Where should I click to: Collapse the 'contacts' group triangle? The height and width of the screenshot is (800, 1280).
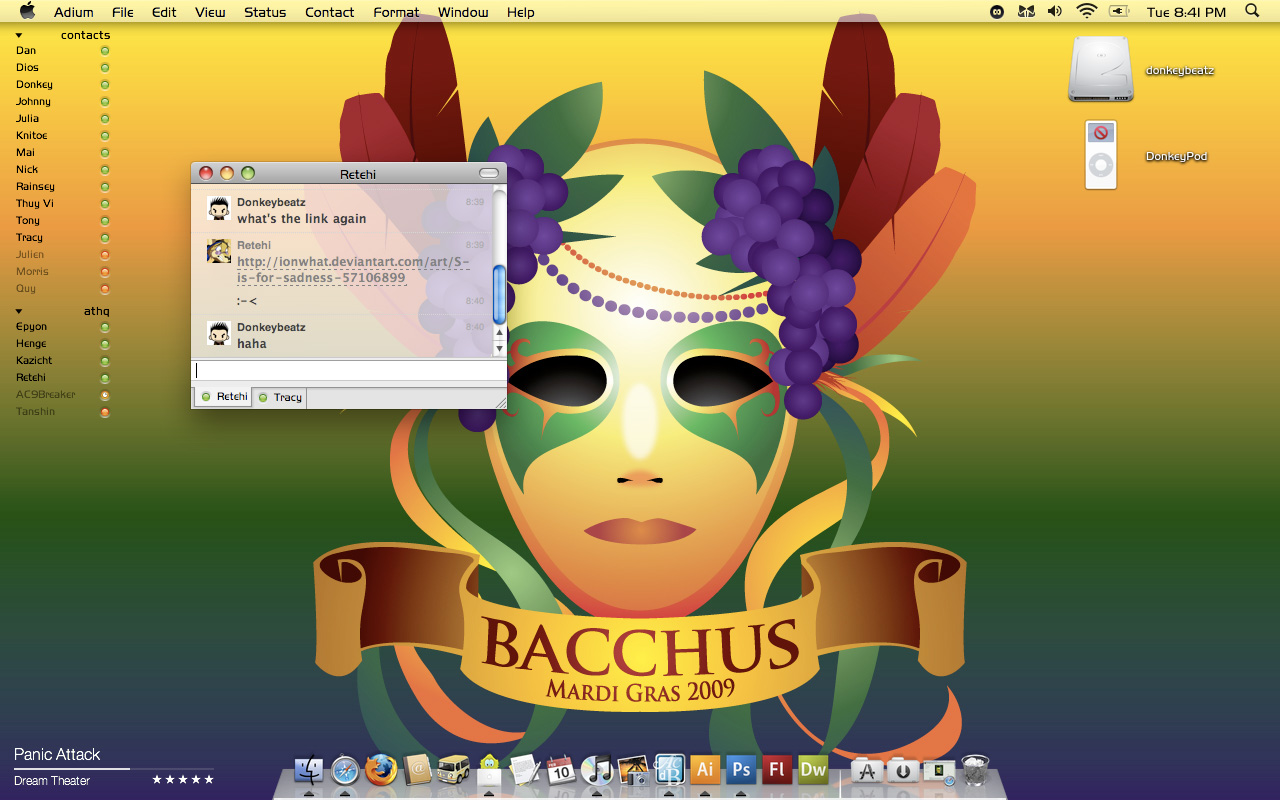(19, 35)
